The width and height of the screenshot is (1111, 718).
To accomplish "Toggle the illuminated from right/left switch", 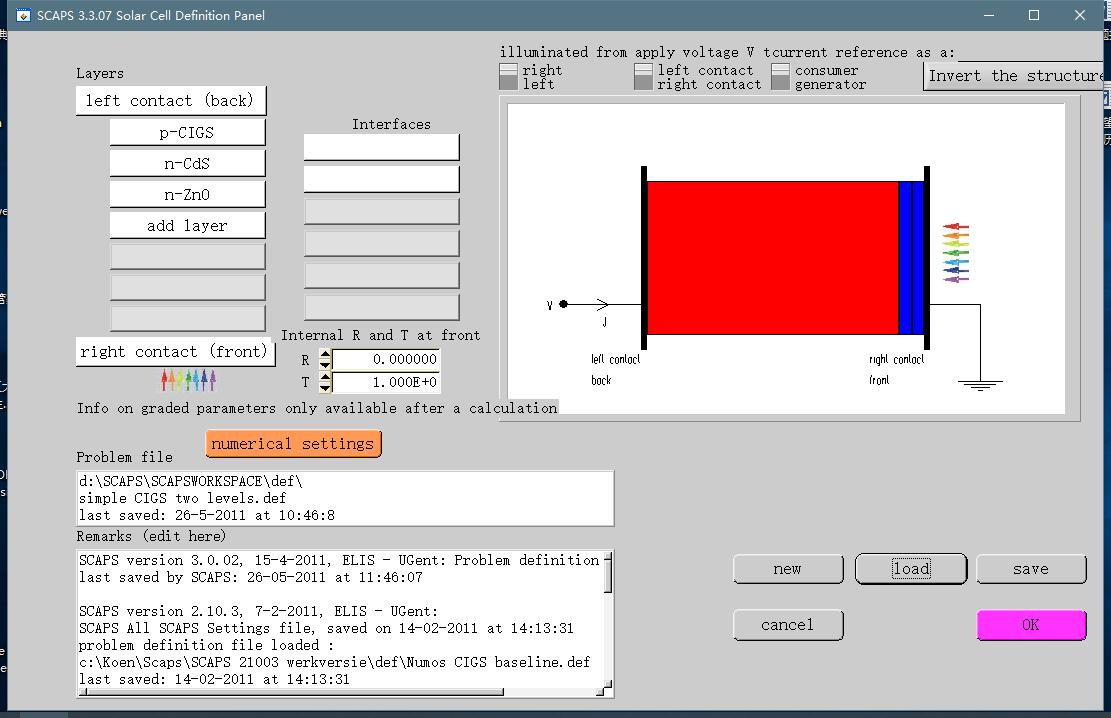I will (508, 77).
